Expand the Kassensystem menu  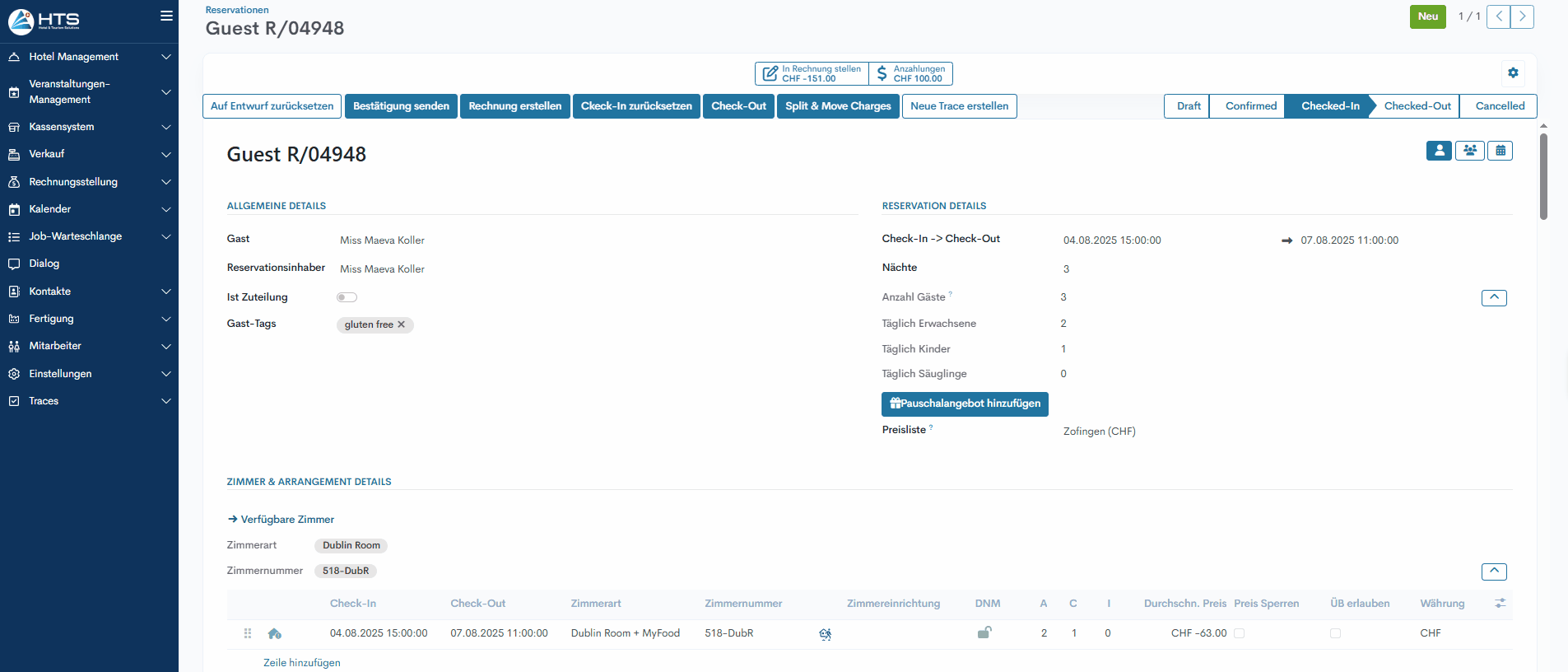click(x=89, y=127)
